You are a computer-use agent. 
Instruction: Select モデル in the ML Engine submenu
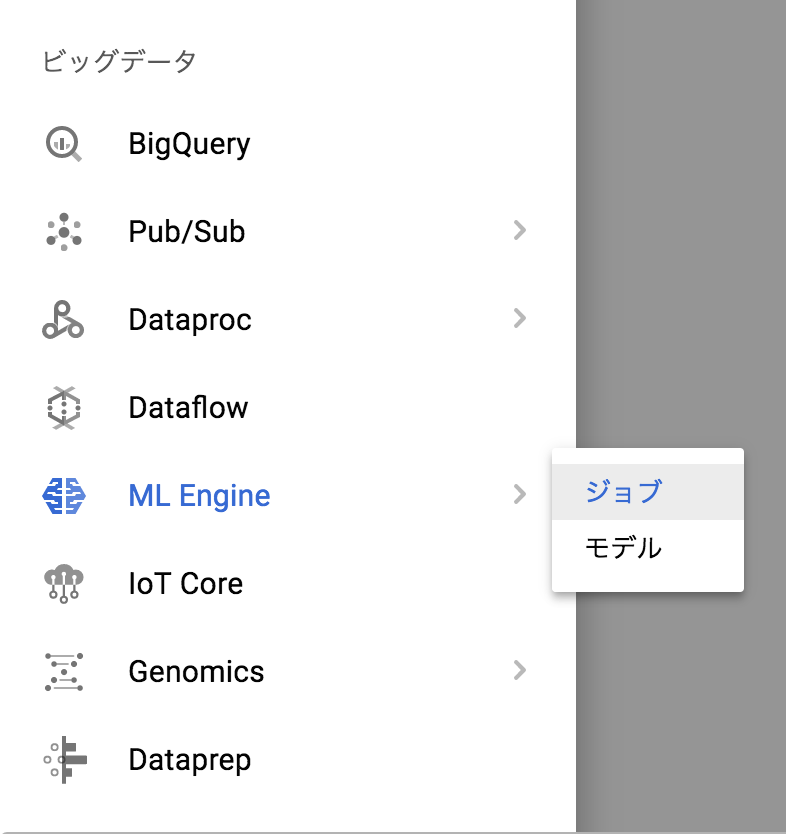click(623, 548)
